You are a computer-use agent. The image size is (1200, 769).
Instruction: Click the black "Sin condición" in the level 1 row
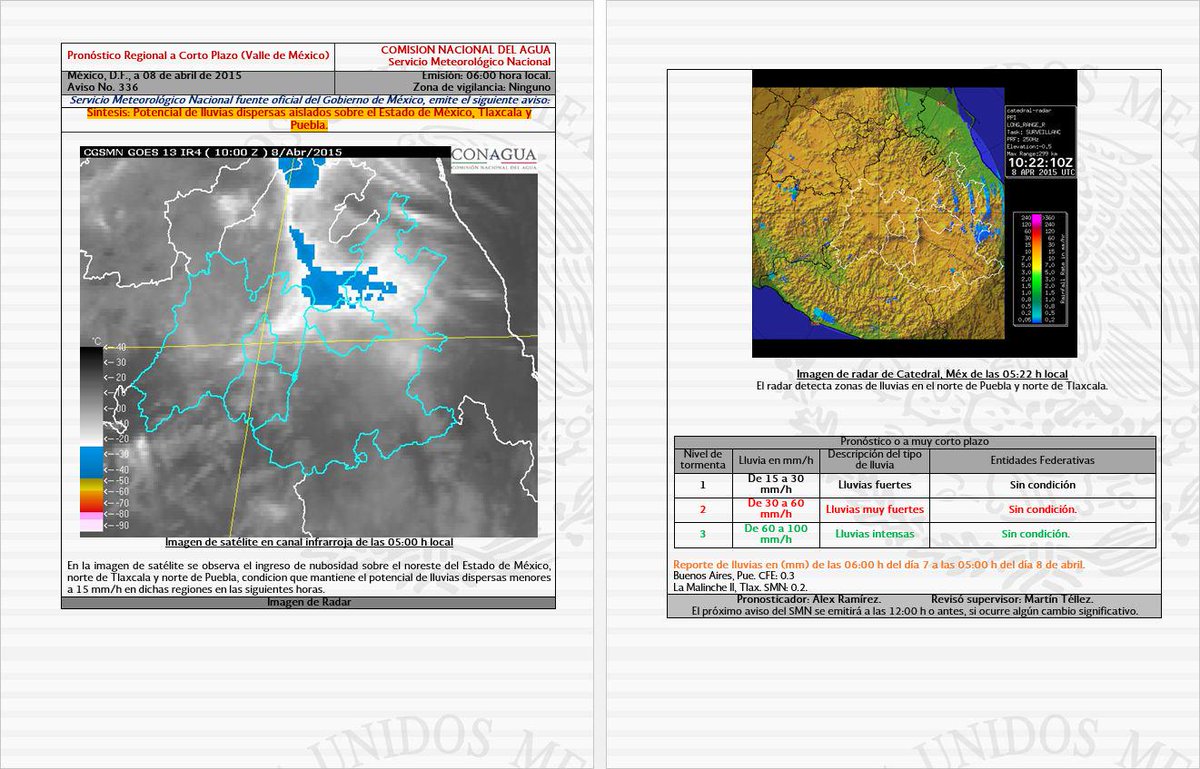pos(1042,485)
